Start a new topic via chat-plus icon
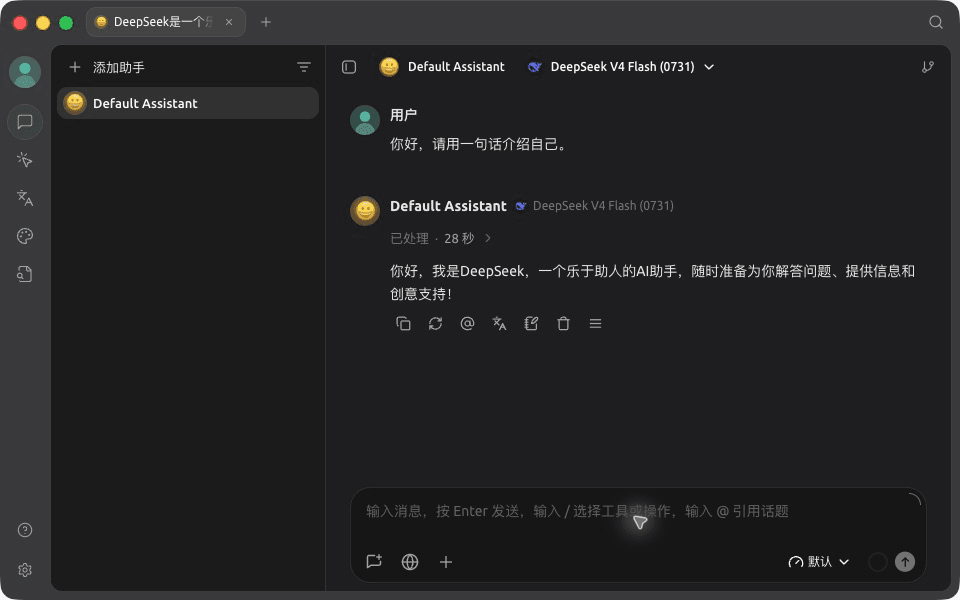 click(x=374, y=561)
